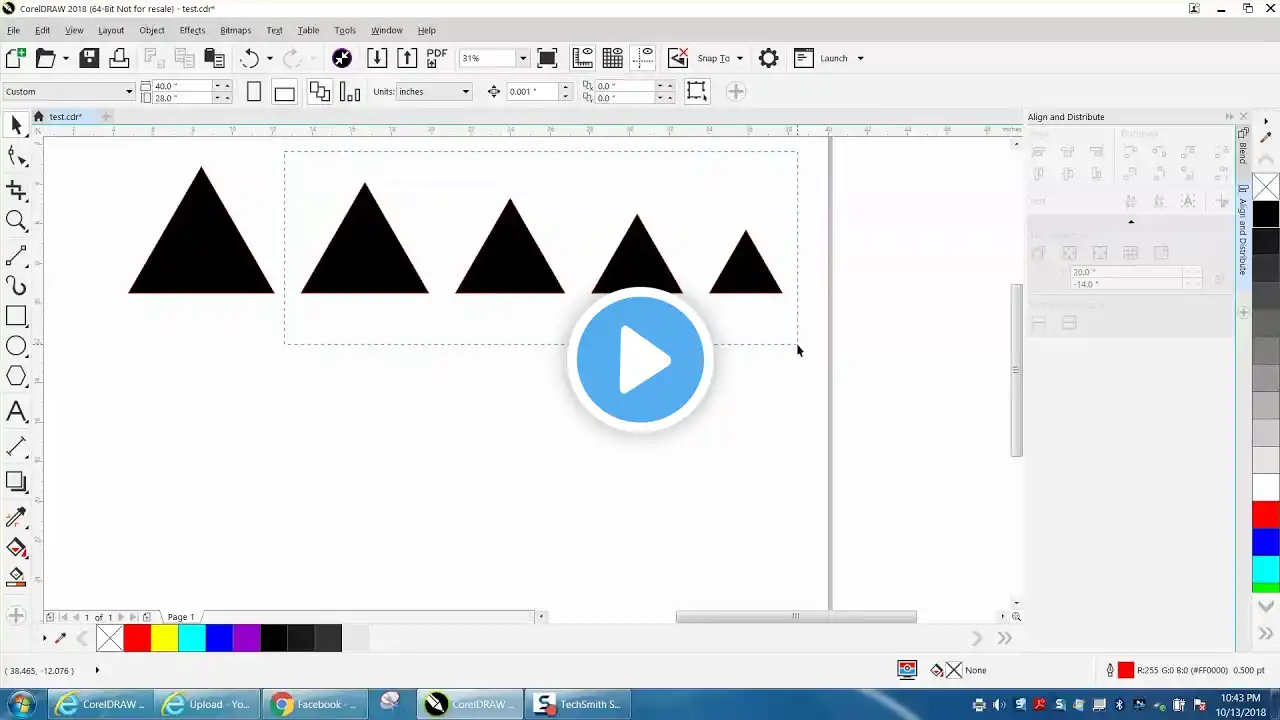Open the Object menu
This screenshot has height=720, width=1280.
[152, 30]
